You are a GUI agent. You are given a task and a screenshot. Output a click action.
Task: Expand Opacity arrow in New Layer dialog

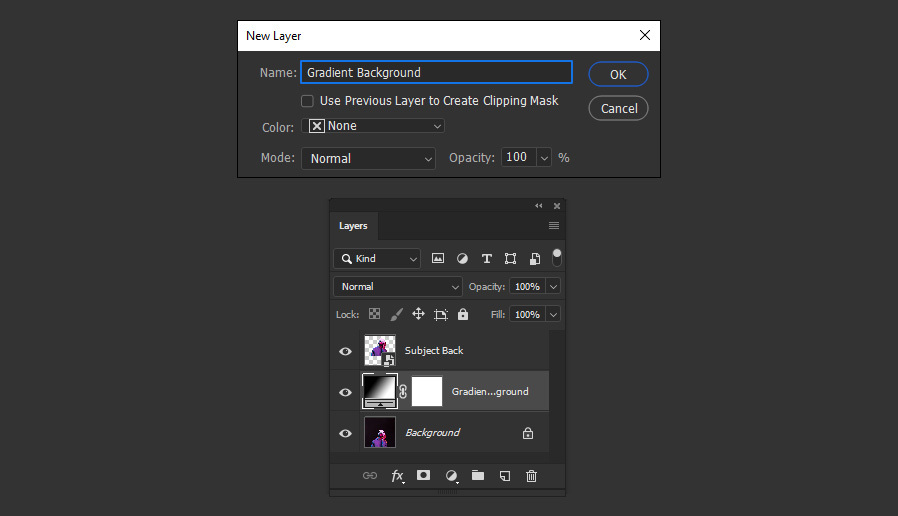(544, 157)
